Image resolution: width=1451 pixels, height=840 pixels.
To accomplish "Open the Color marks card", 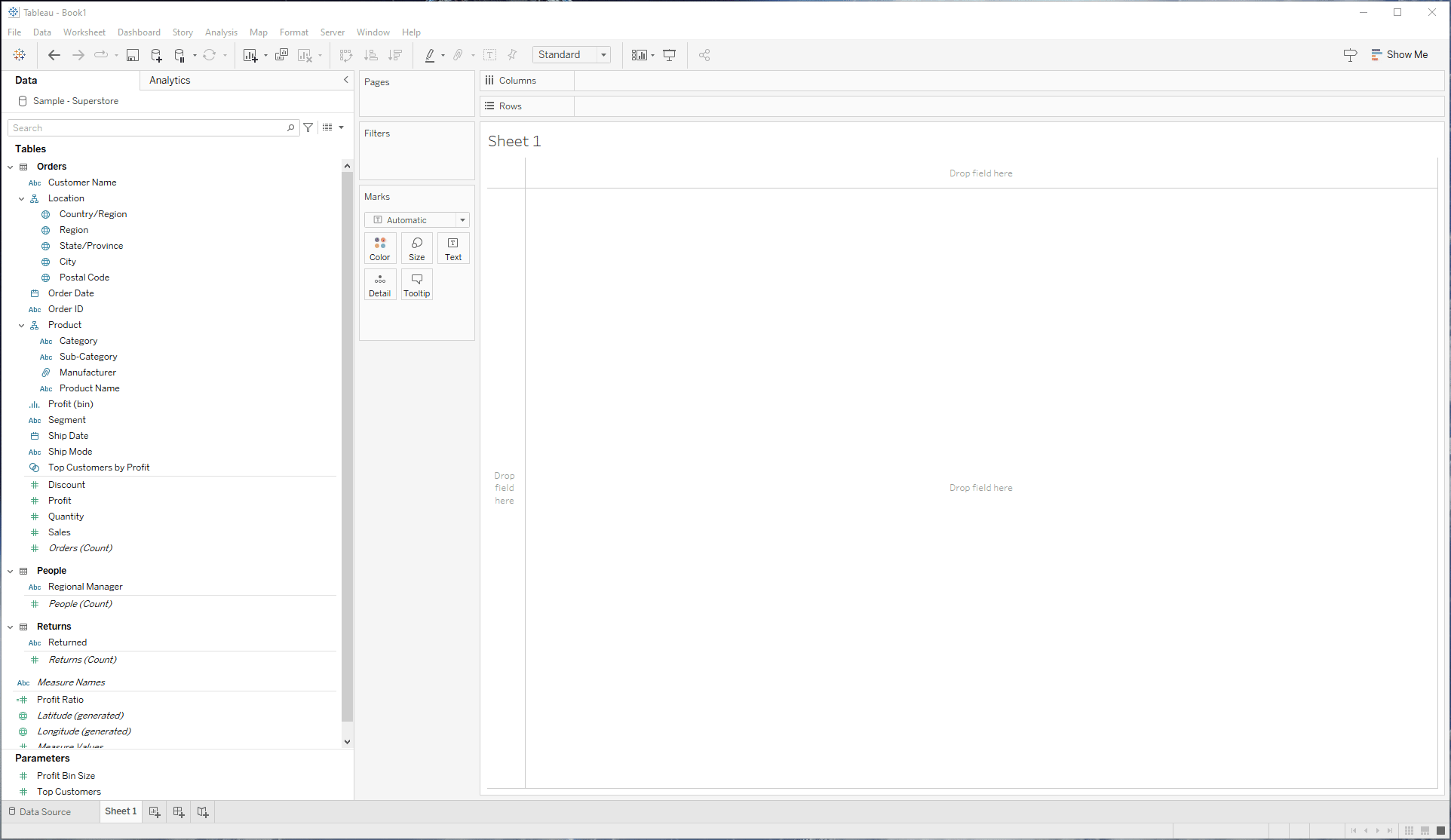I will [379, 248].
